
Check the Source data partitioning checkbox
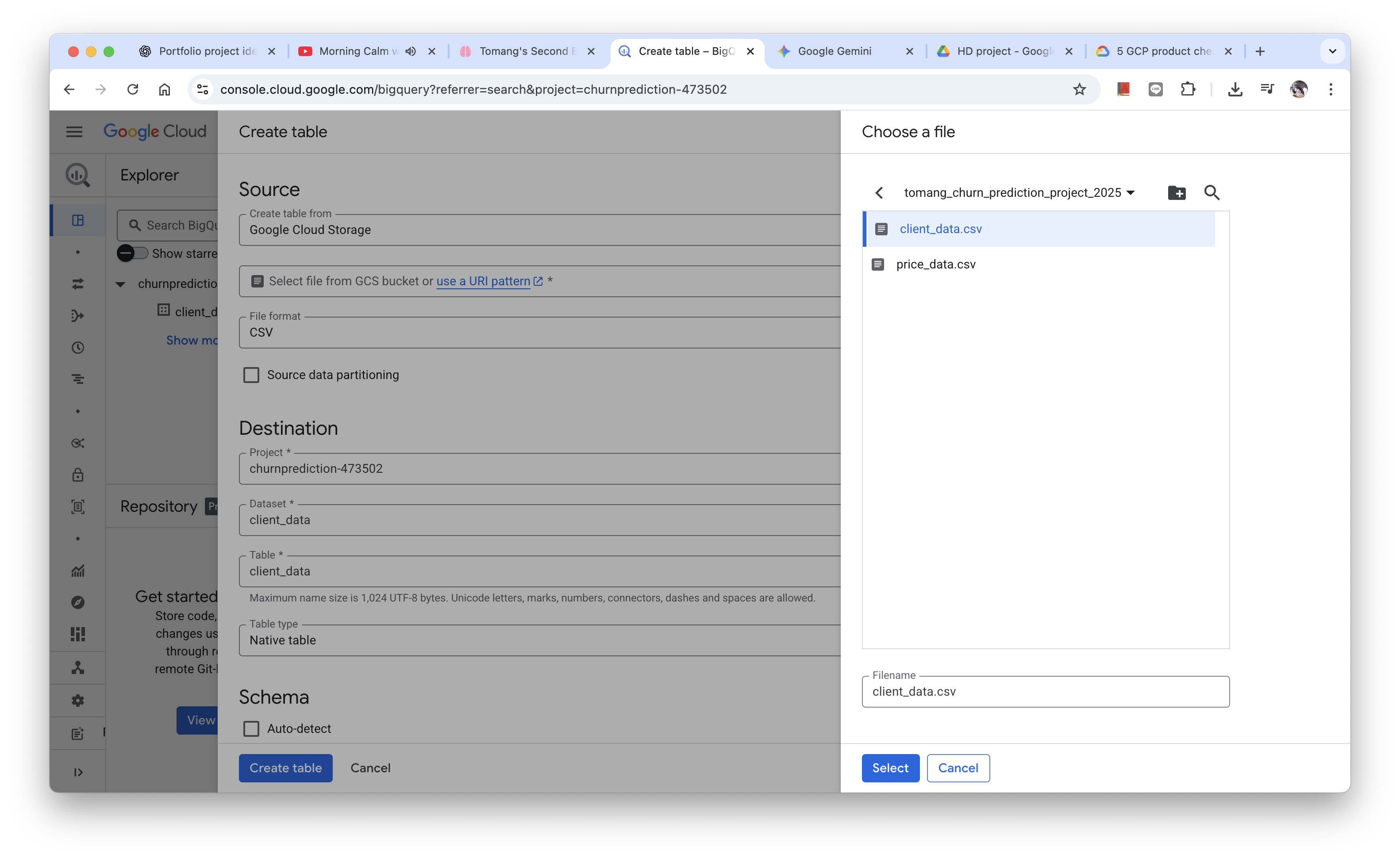250,375
